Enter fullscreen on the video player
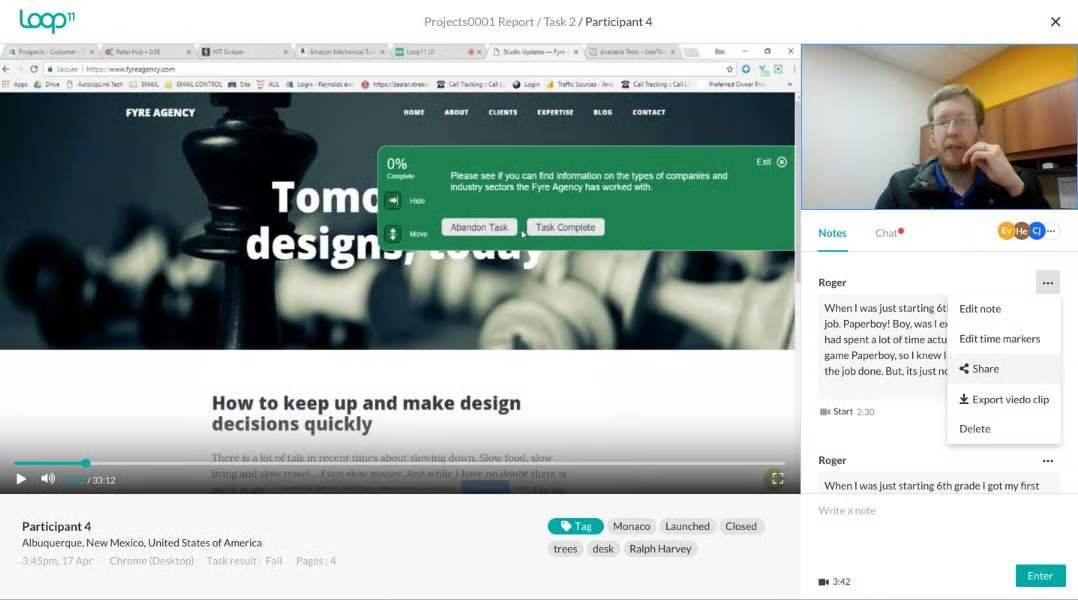This screenshot has width=1078, height=600. tap(777, 478)
